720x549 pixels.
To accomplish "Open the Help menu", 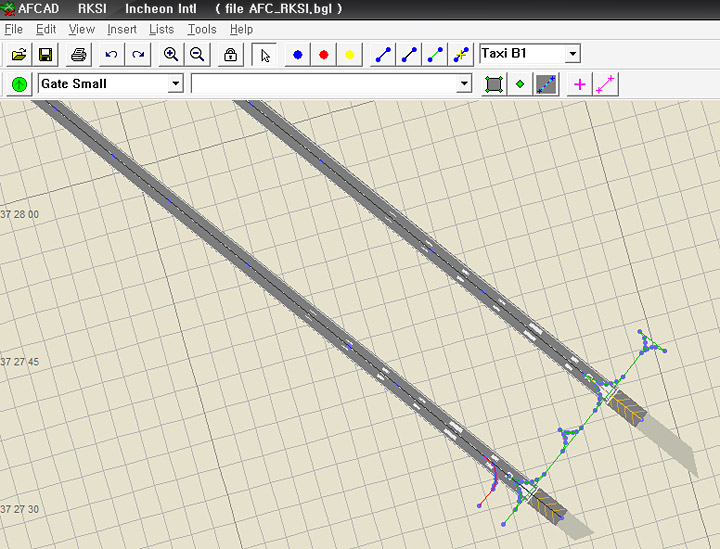I will point(242,29).
